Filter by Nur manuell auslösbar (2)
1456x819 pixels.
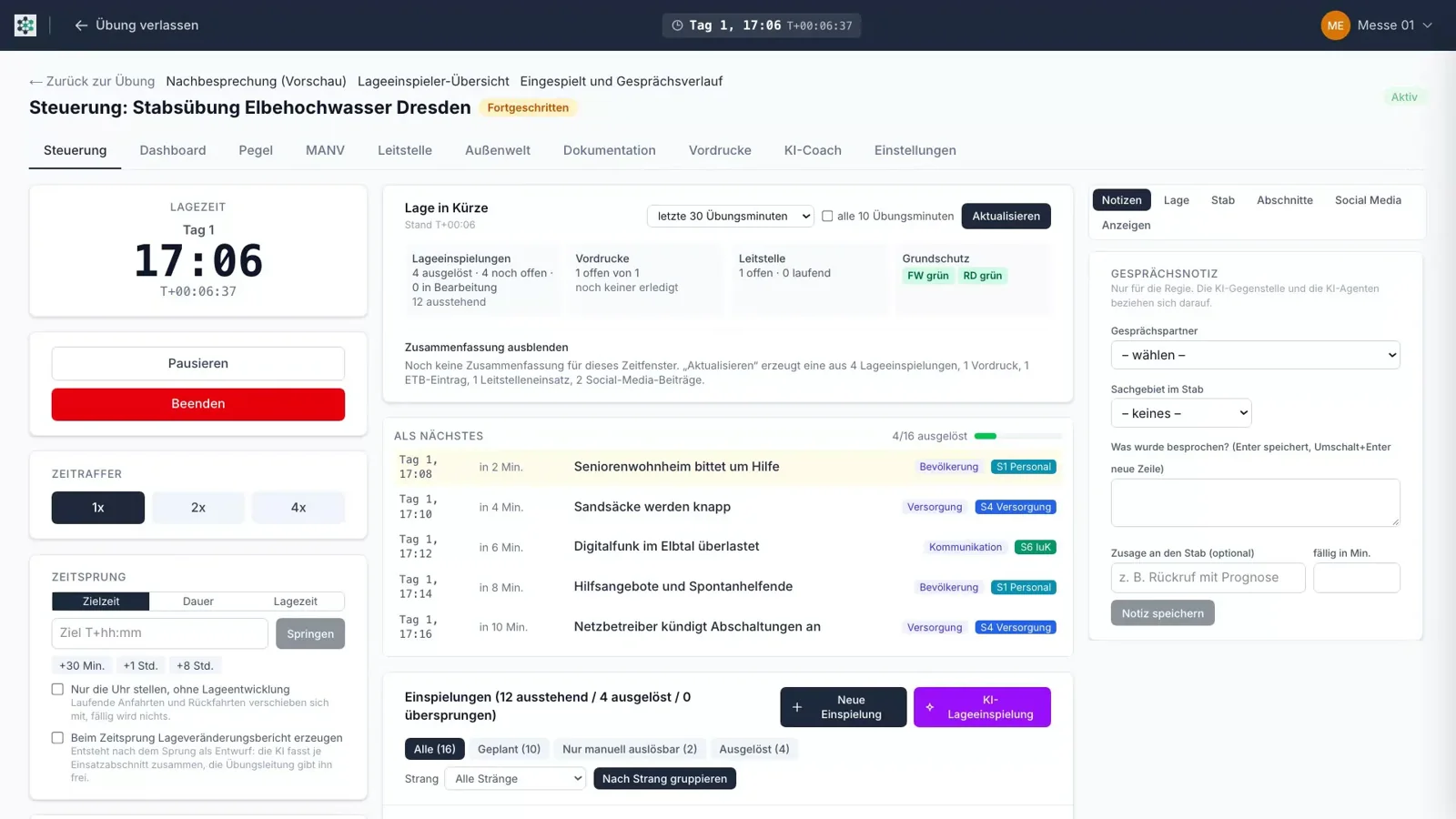[630, 749]
